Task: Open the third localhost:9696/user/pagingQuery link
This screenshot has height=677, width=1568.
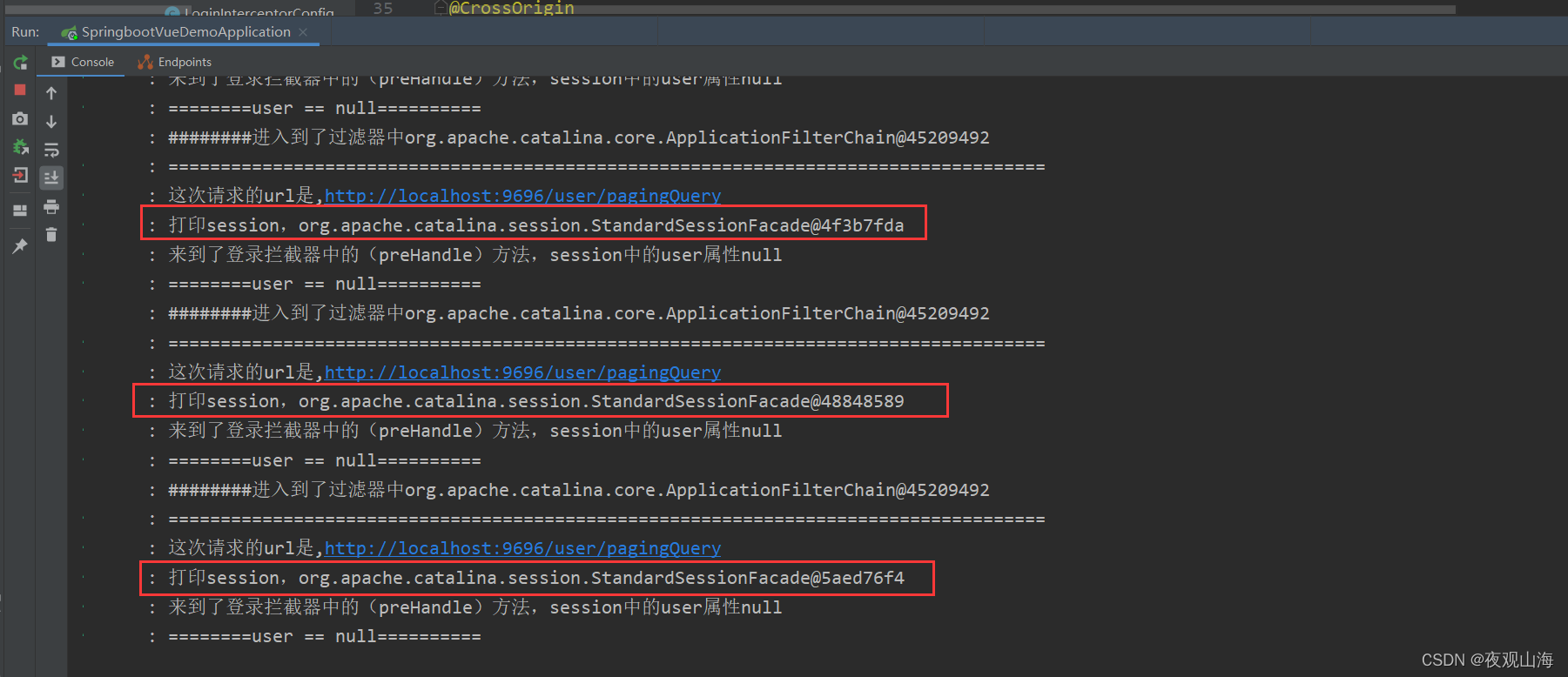Action: pos(522,548)
